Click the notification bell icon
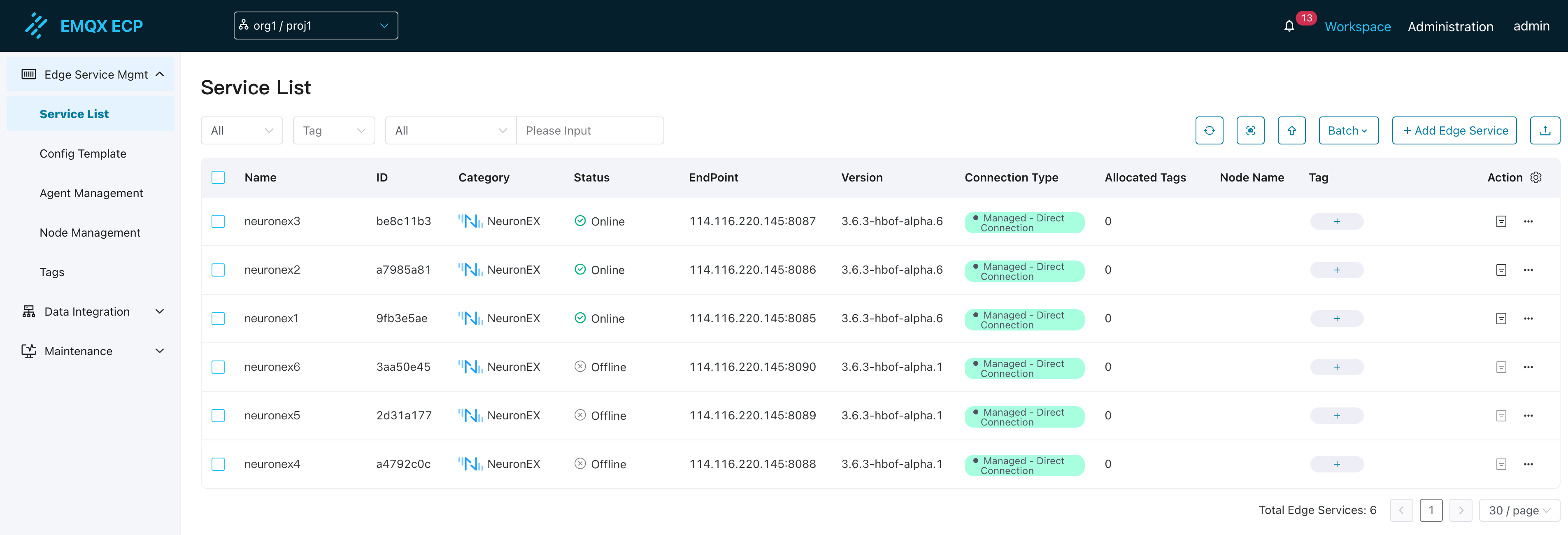 pos(1289,26)
